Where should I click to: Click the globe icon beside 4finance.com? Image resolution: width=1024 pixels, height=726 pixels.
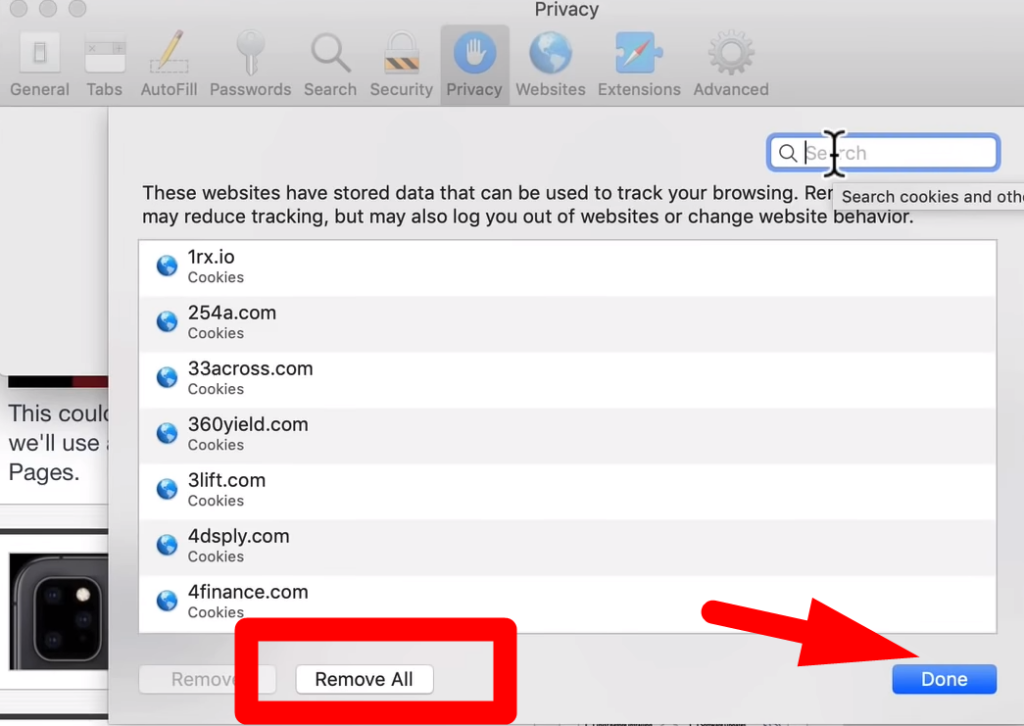tap(166, 600)
